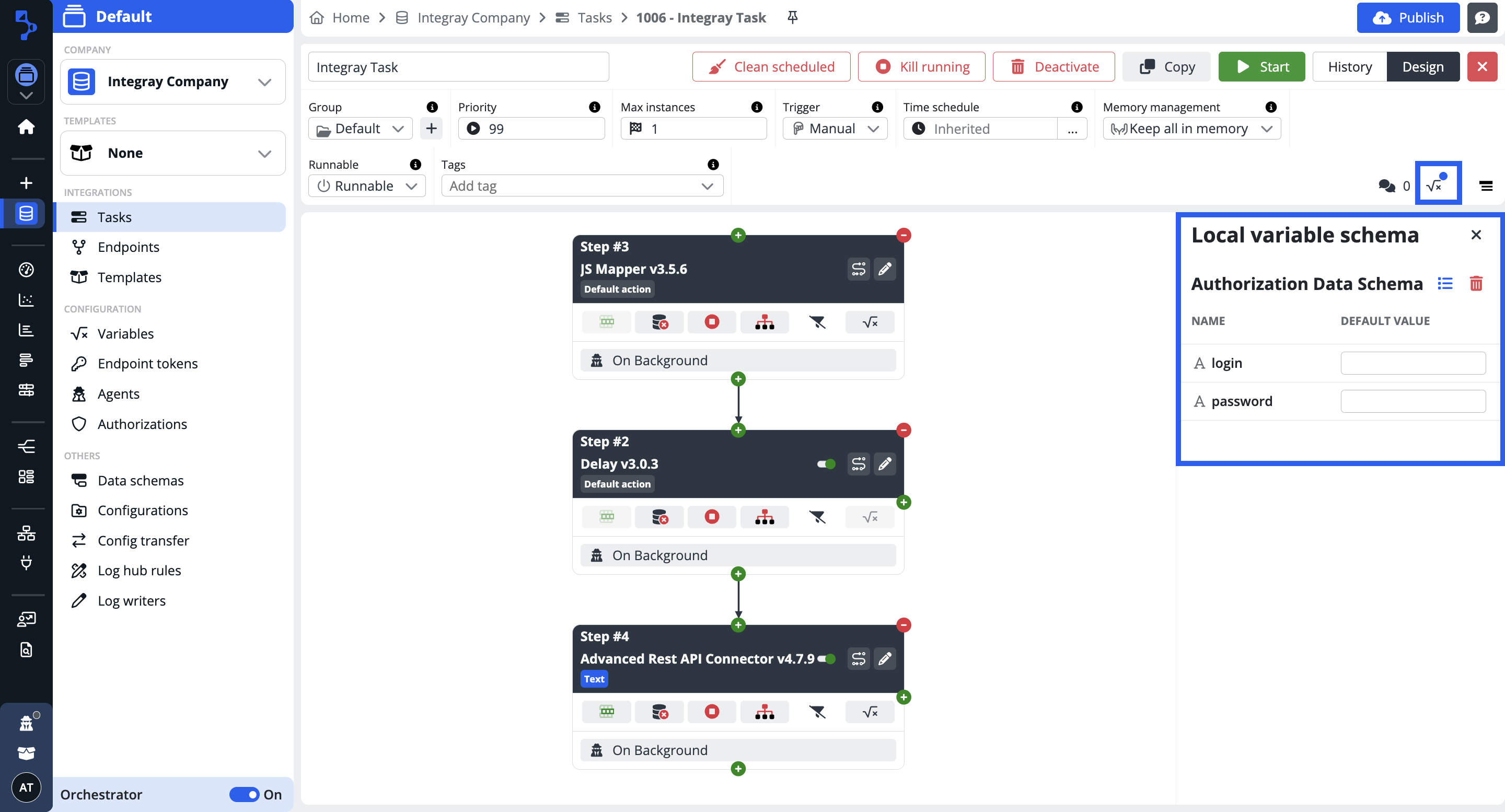1505x812 pixels.
Task: Open Endpoints in the sidebar
Action: pyautogui.click(x=128, y=247)
